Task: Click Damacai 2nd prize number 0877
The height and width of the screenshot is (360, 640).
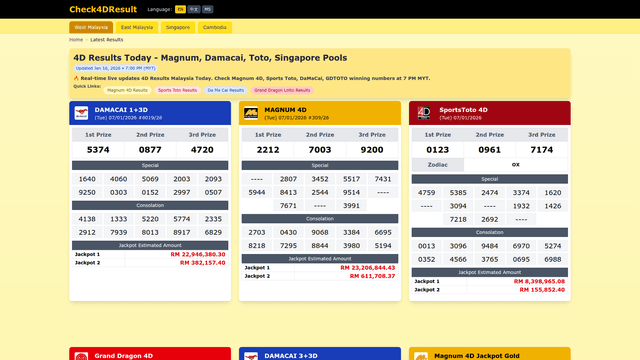Action: pos(150,150)
